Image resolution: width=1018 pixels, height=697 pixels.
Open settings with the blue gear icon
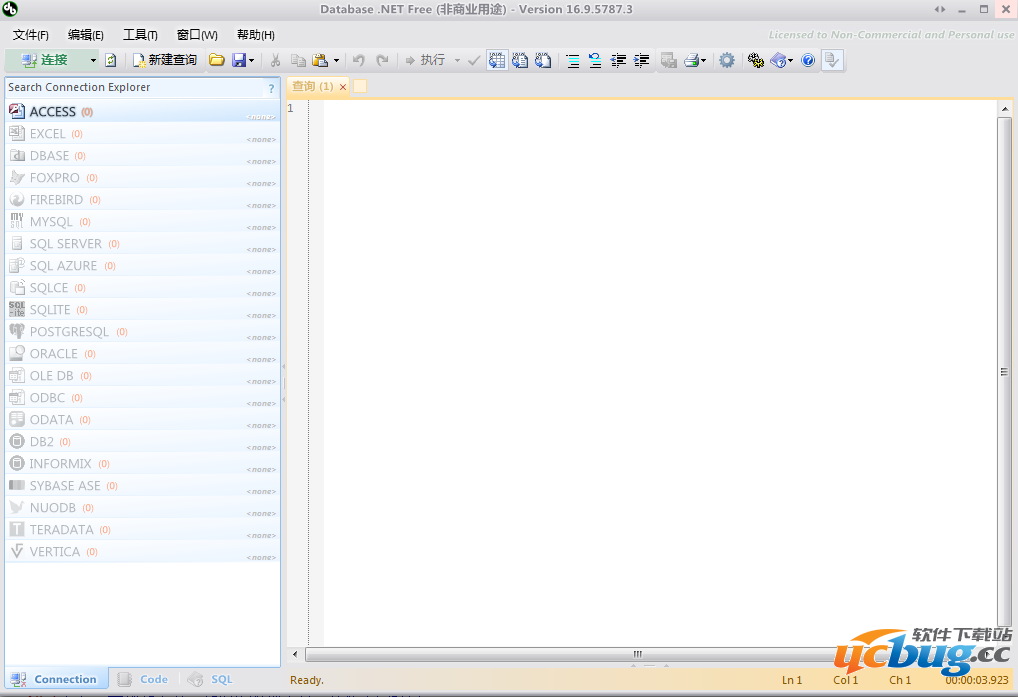click(x=726, y=60)
